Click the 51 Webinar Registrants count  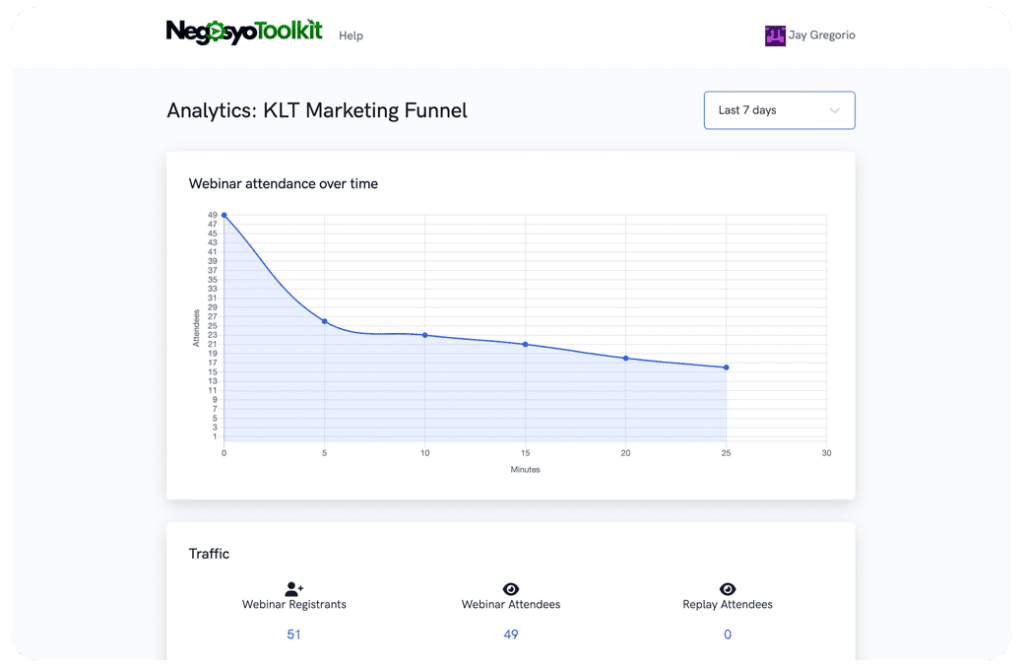click(293, 634)
